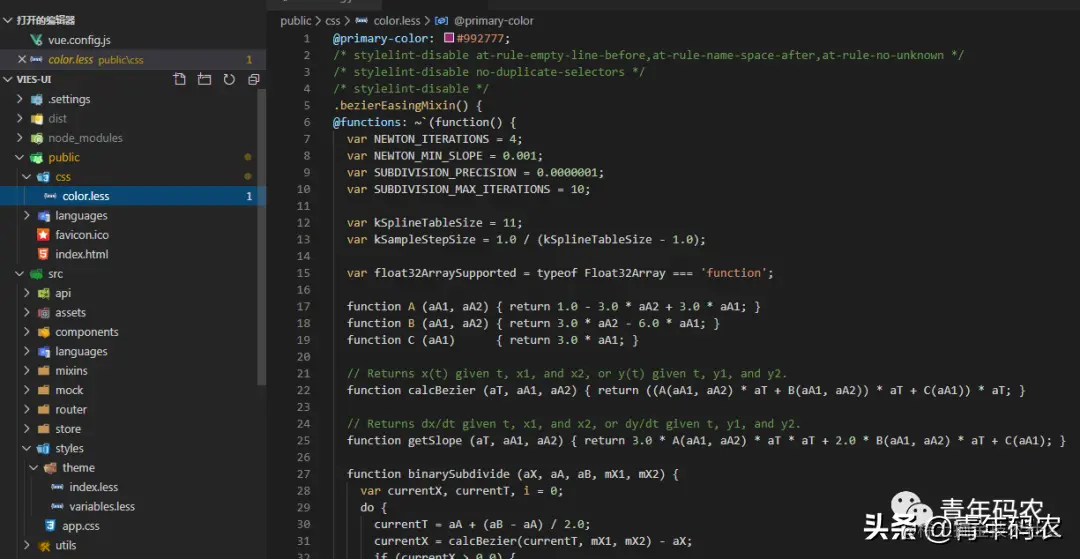The width and height of the screenshot is (1080, 559).
Task: Click '@primary-color' symbol in the breadcrumb
Action: coord(493,21)
